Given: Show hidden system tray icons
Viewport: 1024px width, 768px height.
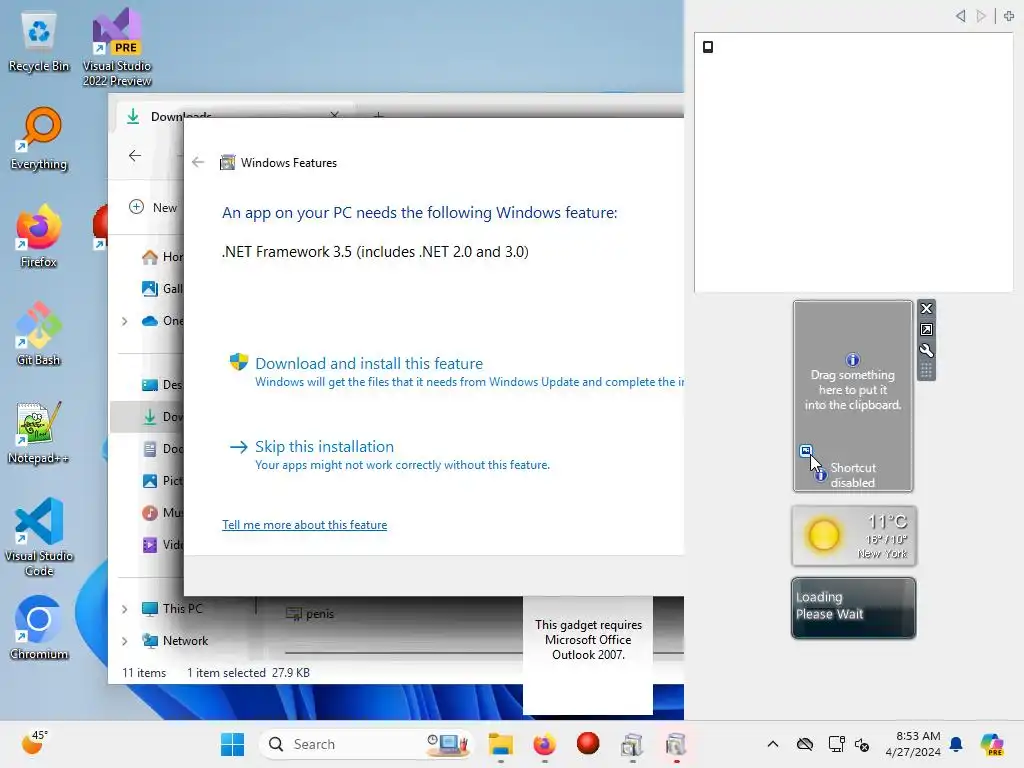Looking at the screenshot, I should click(x=773, y=744).
